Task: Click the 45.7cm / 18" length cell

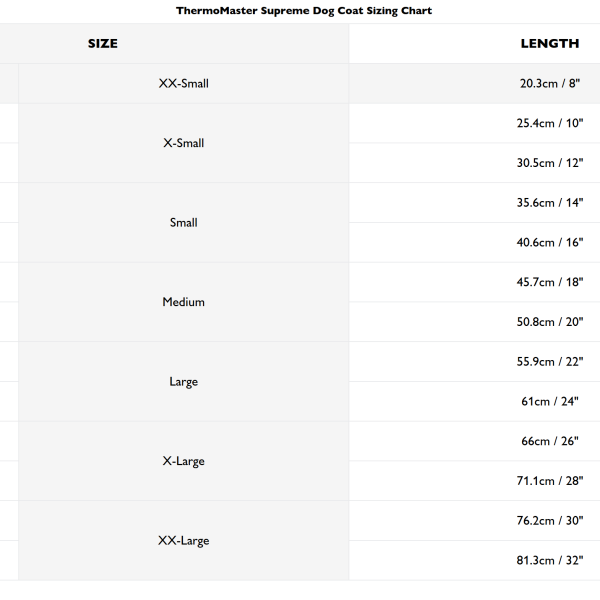Action: [549, 282]
